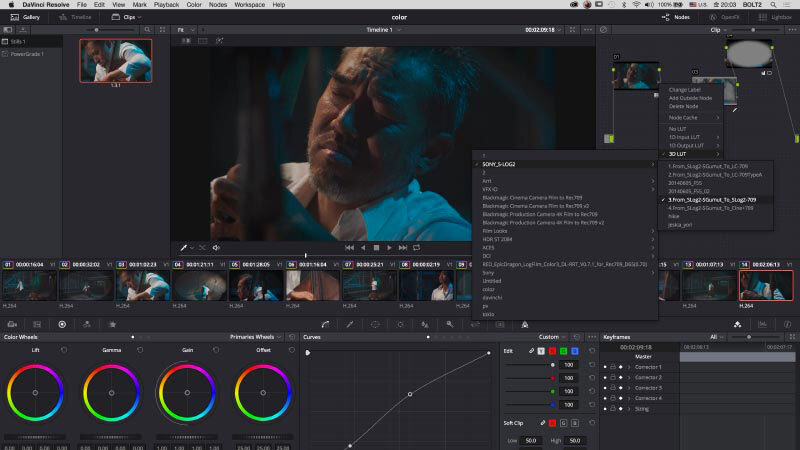Viewport: 800px width, 450px height.
Task: Open the Curves palette icon
Action: point(325,324)
